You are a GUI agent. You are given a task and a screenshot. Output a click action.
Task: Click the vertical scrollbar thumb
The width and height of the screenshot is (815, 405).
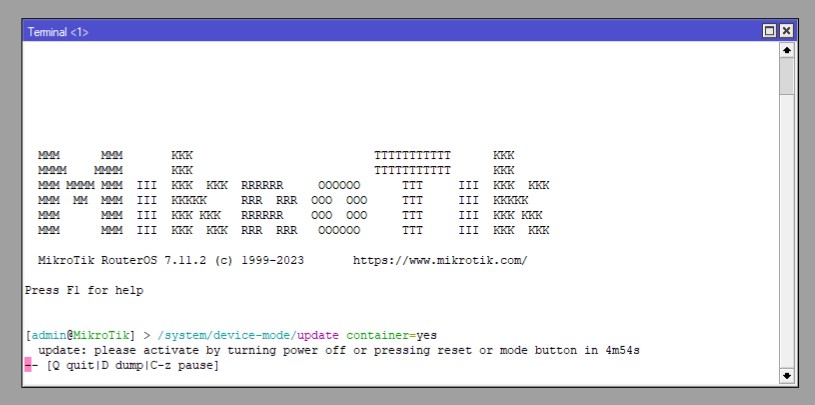point(786,76)
